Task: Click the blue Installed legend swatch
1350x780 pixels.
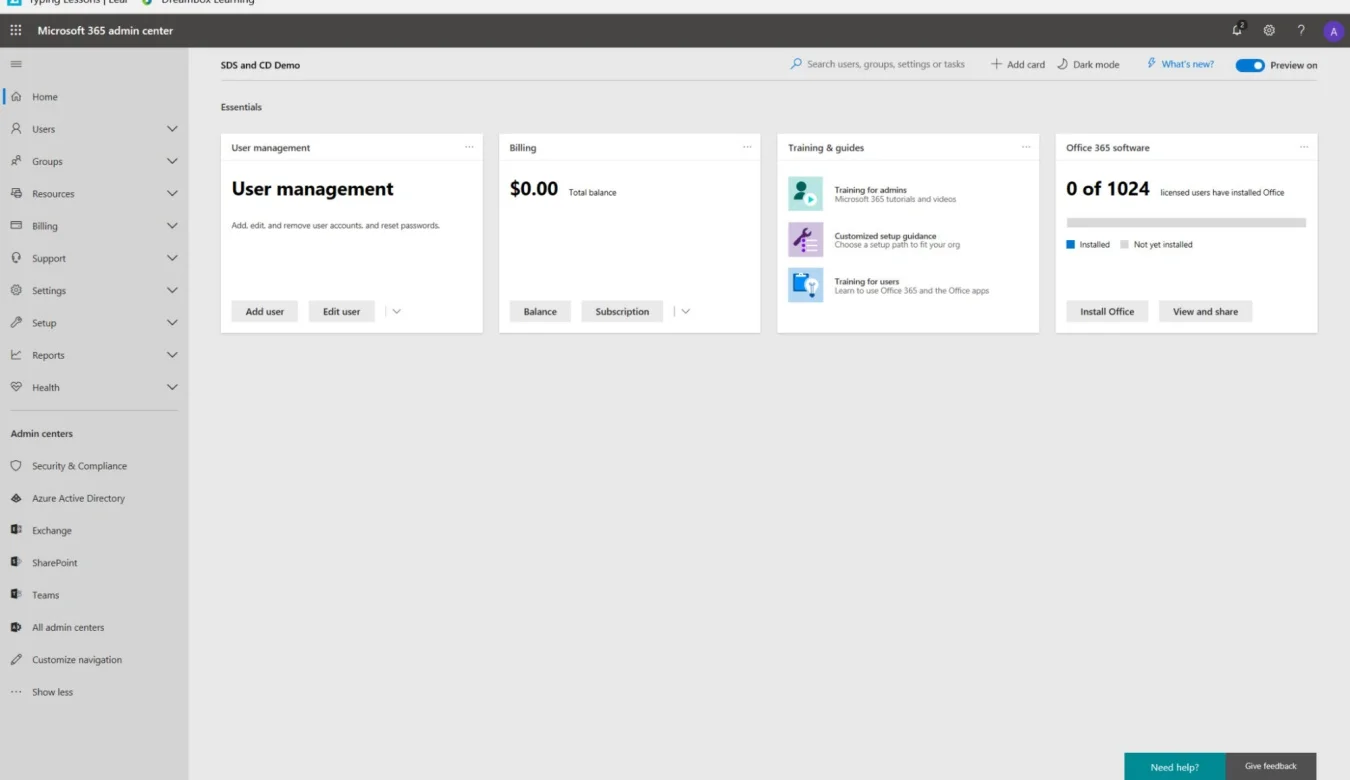Action: 1071,244
